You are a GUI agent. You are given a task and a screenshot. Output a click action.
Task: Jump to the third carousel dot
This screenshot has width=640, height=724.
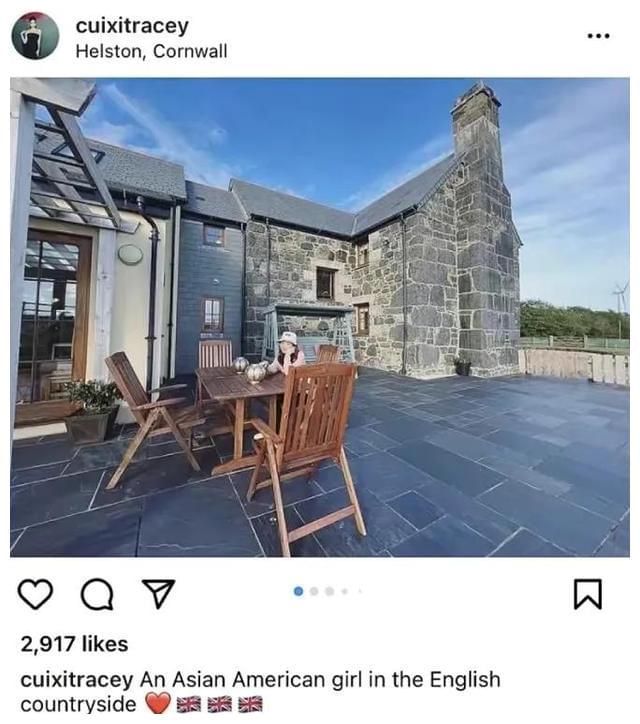coord(329,591)
